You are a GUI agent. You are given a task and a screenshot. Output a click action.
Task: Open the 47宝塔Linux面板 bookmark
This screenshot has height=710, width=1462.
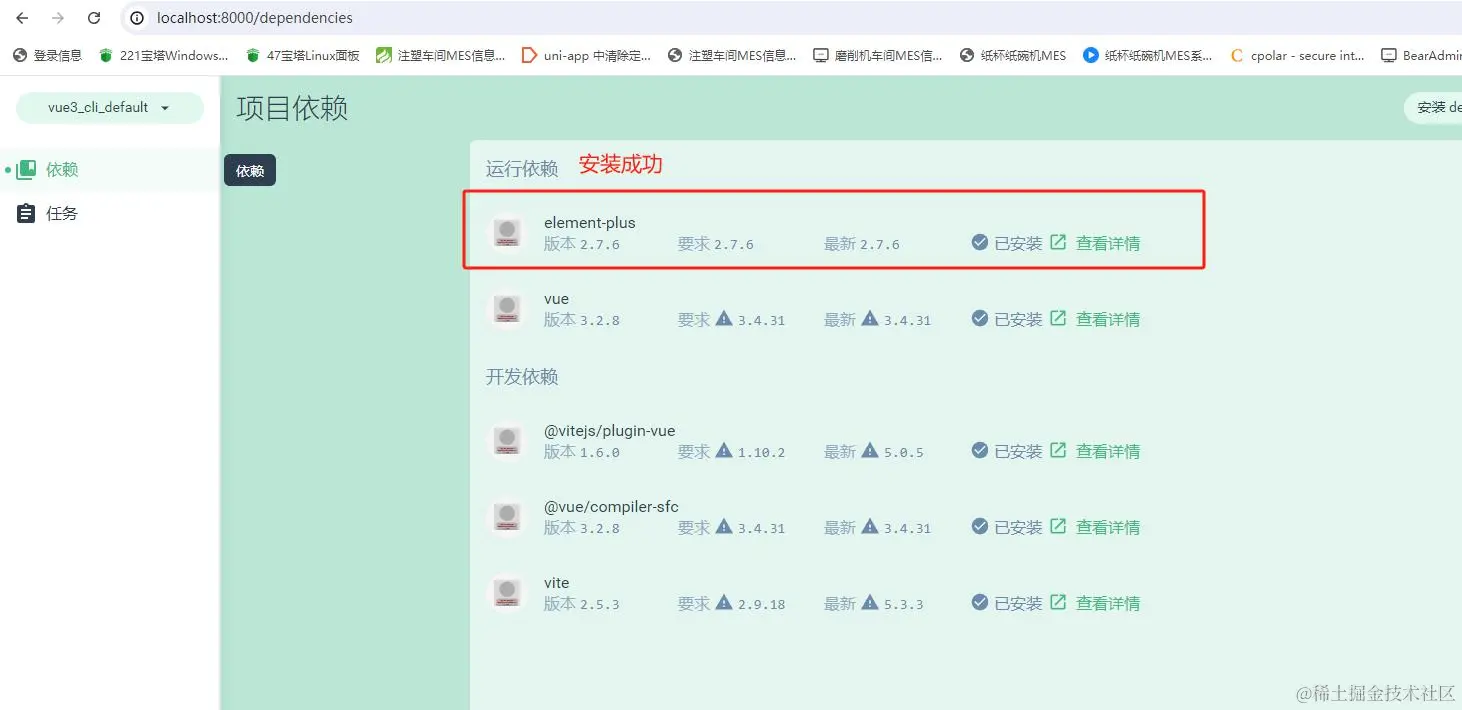(x=303, y=56)
